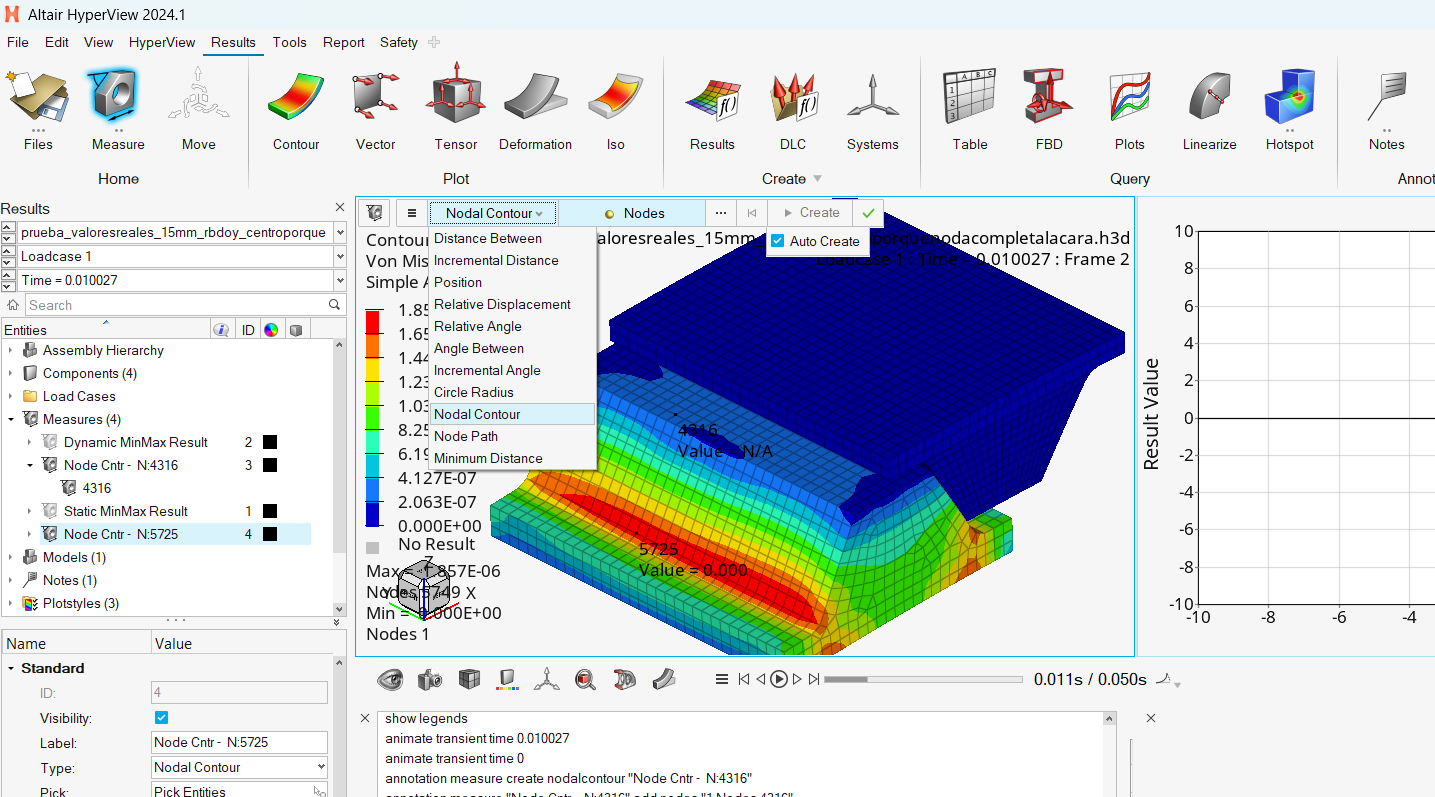This screenshot has height=797, width=1435.
Task: Collapse the Measures (4) tree node
Action: click(11, 419)
